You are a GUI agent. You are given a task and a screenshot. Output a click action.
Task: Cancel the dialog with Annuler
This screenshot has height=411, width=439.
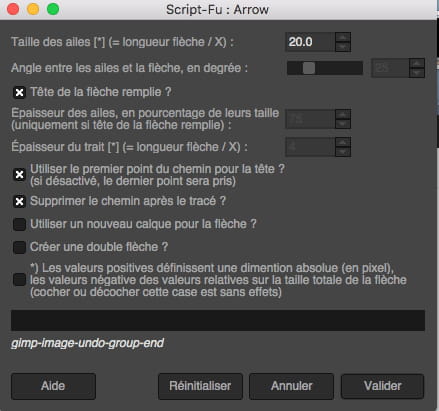click(292, 386)
